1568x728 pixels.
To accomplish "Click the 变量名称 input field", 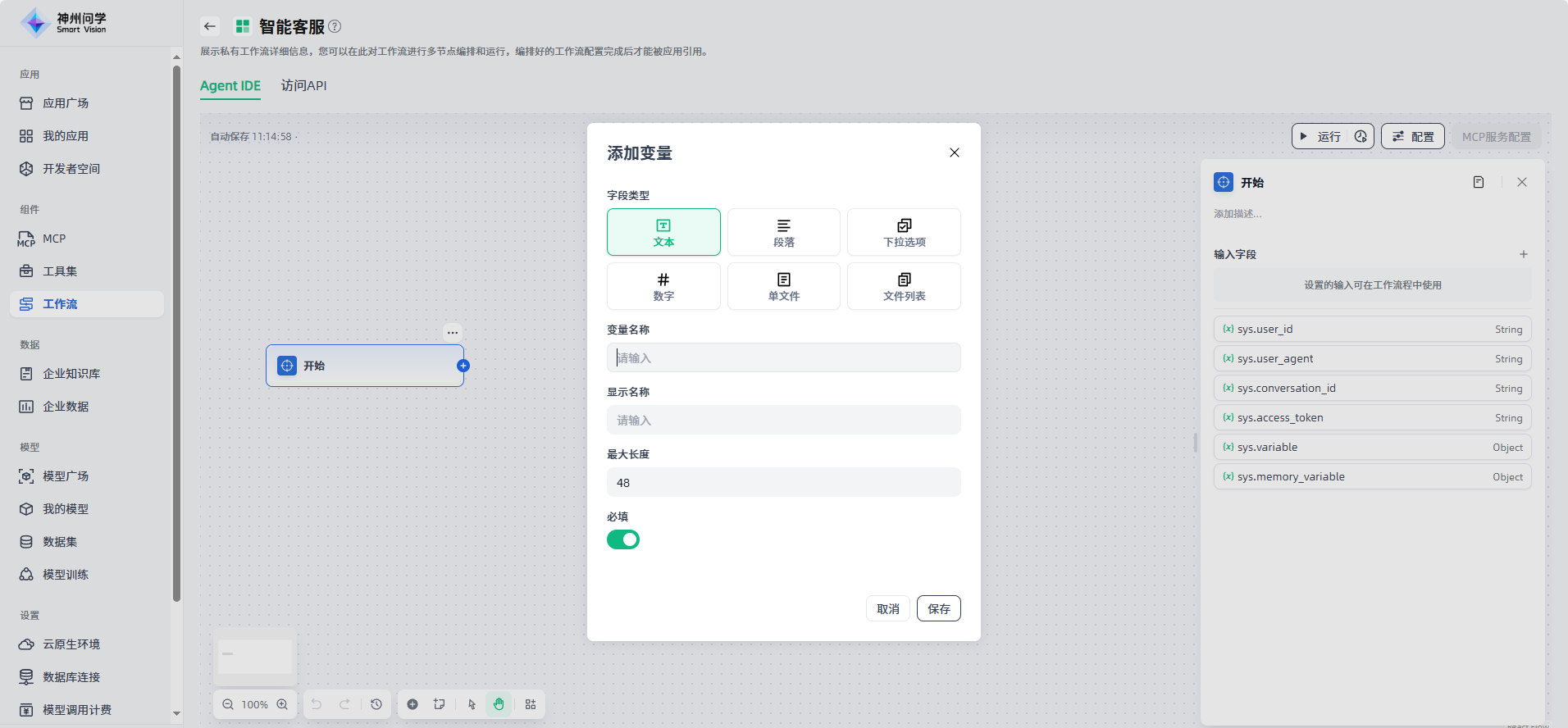I will [783, 358].
